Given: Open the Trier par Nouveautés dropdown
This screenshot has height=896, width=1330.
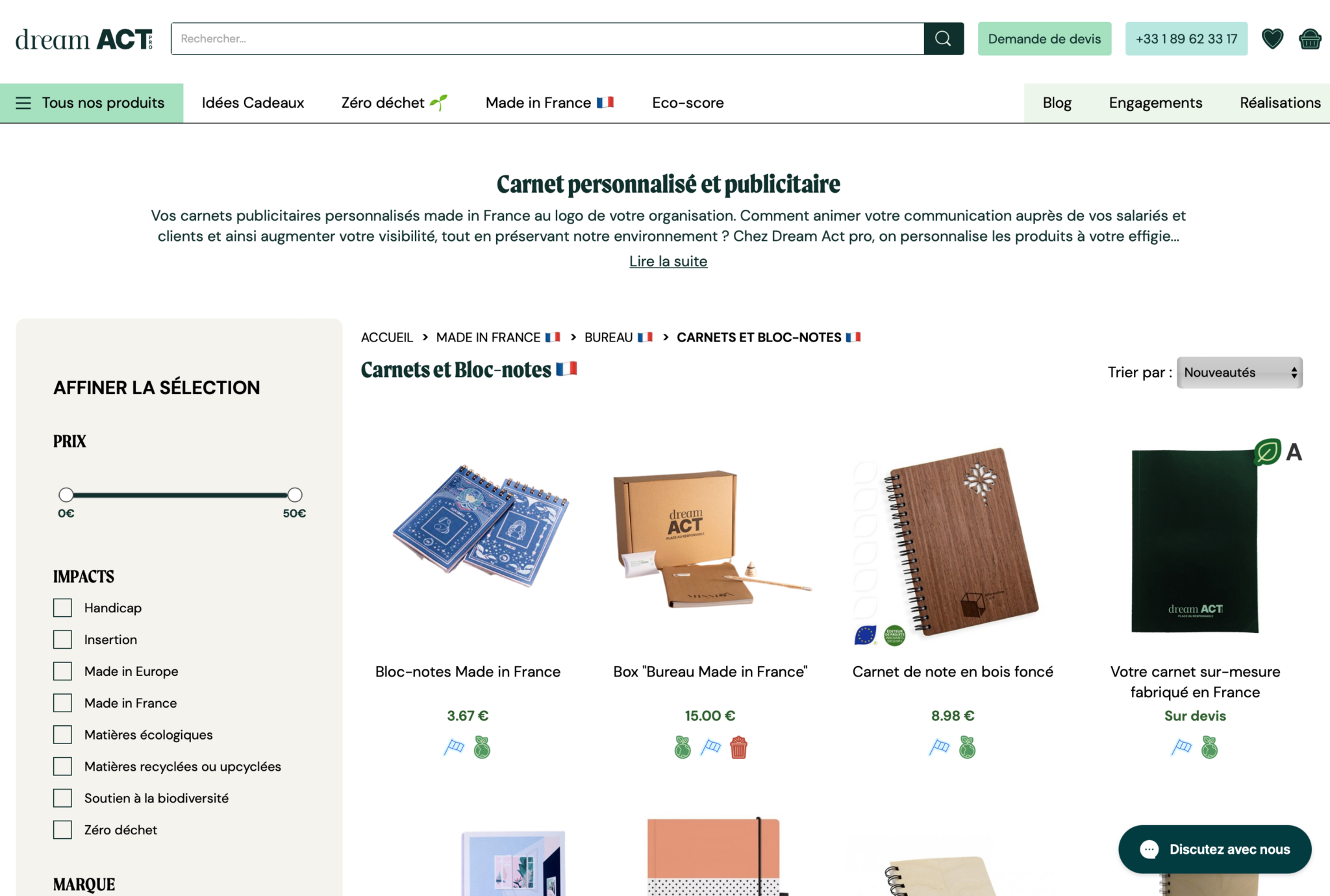Looking at the screenshot, I should point(1240,373).
